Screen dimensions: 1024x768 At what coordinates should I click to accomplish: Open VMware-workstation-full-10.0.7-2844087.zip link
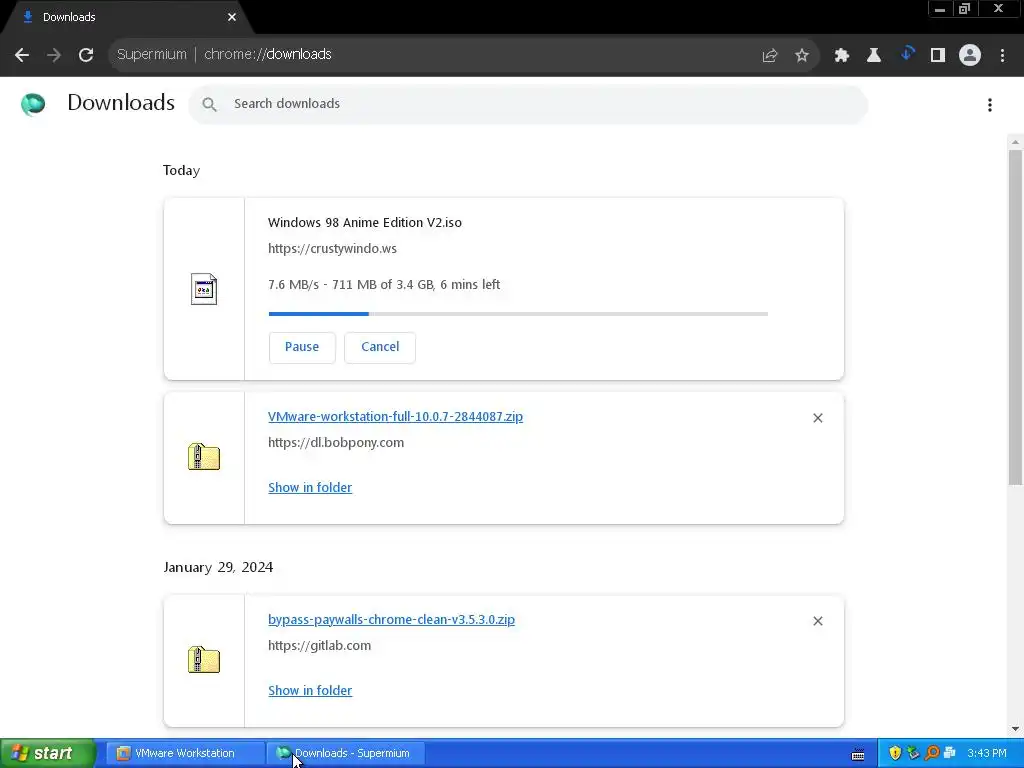pos(395,417)
